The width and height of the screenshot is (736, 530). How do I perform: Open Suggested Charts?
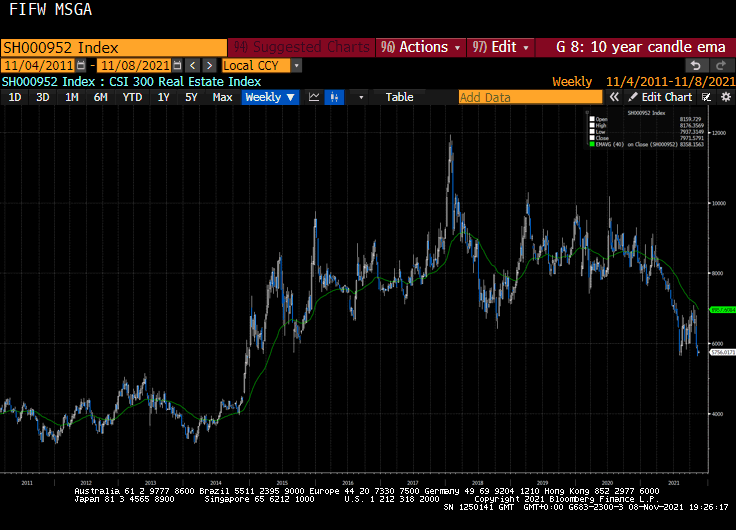301,47
